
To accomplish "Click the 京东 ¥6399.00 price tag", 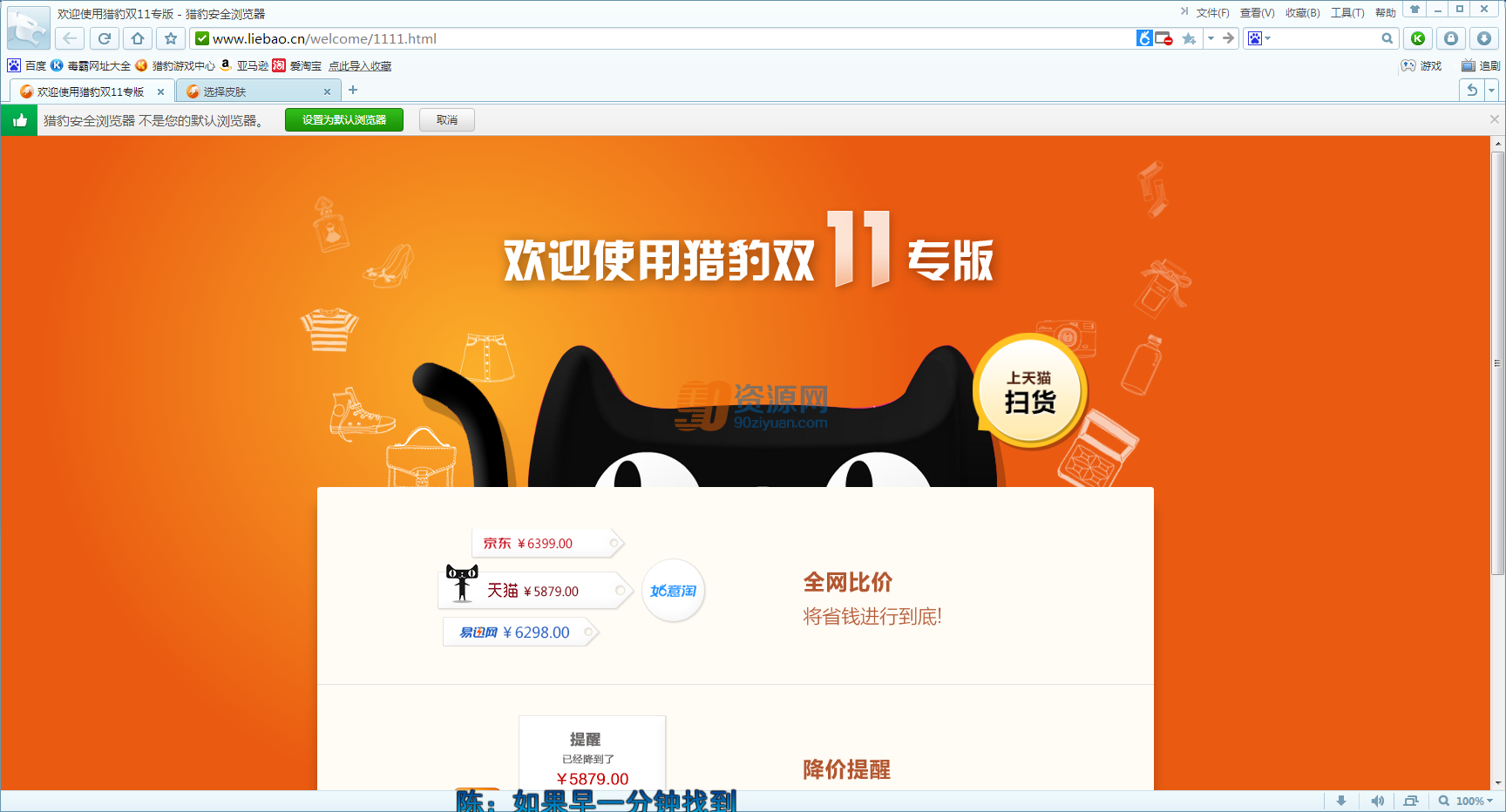I will (x=548, y=543).
